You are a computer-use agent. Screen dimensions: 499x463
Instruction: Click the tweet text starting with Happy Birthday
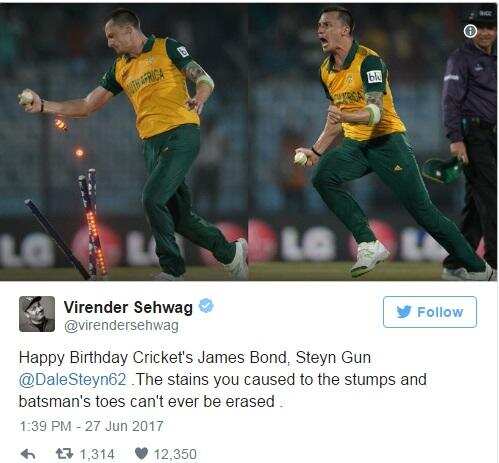(223, 379)
